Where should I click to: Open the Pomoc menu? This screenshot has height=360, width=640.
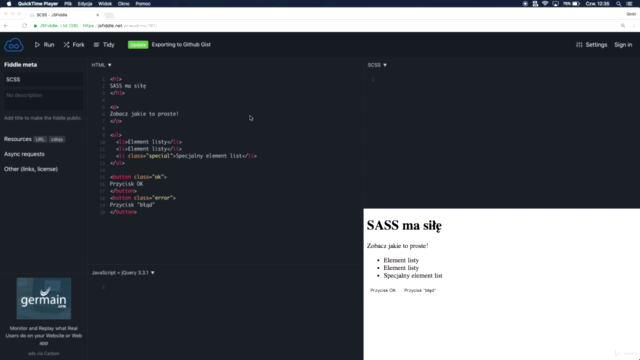(143, 4)
